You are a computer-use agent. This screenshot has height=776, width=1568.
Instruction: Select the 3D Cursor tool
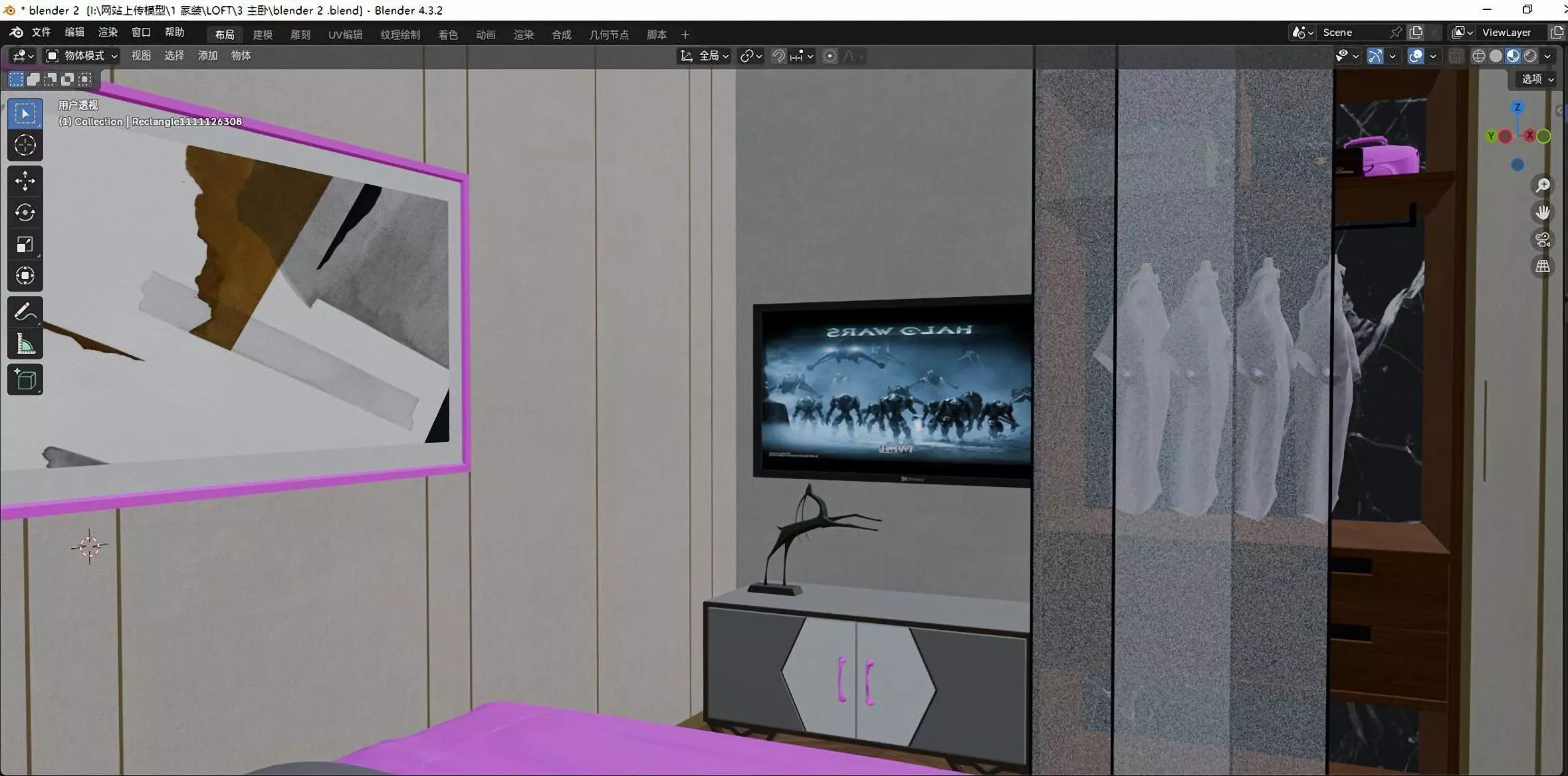(25, 145)
